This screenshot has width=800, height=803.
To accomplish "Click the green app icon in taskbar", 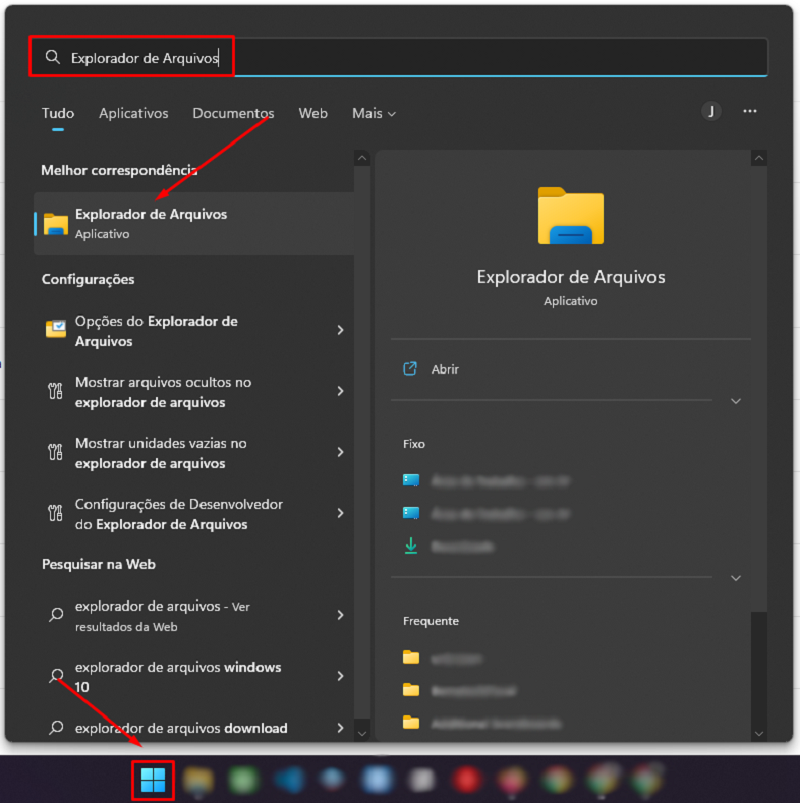I will (x=243, y=780).
